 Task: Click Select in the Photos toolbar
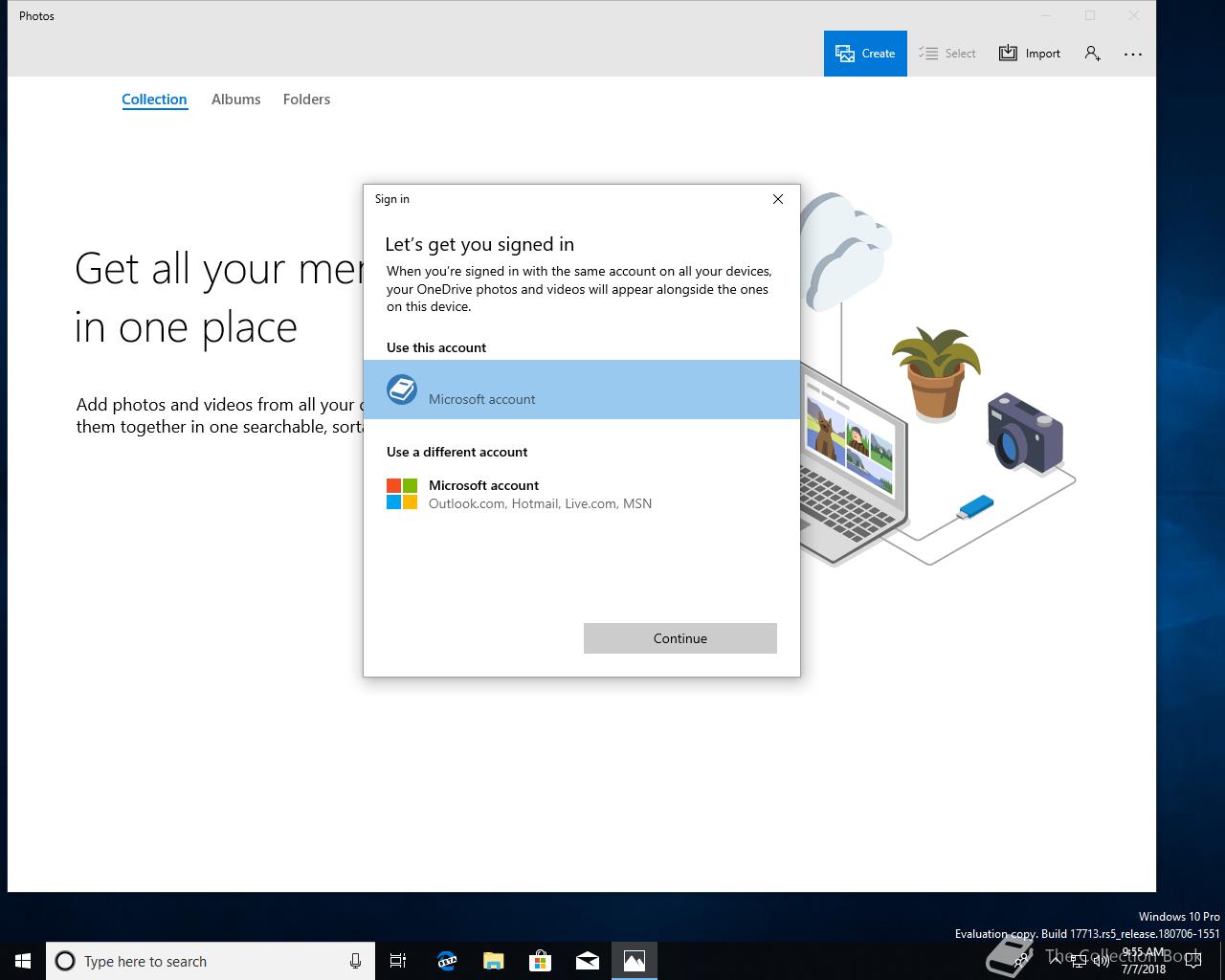[947, 54]
